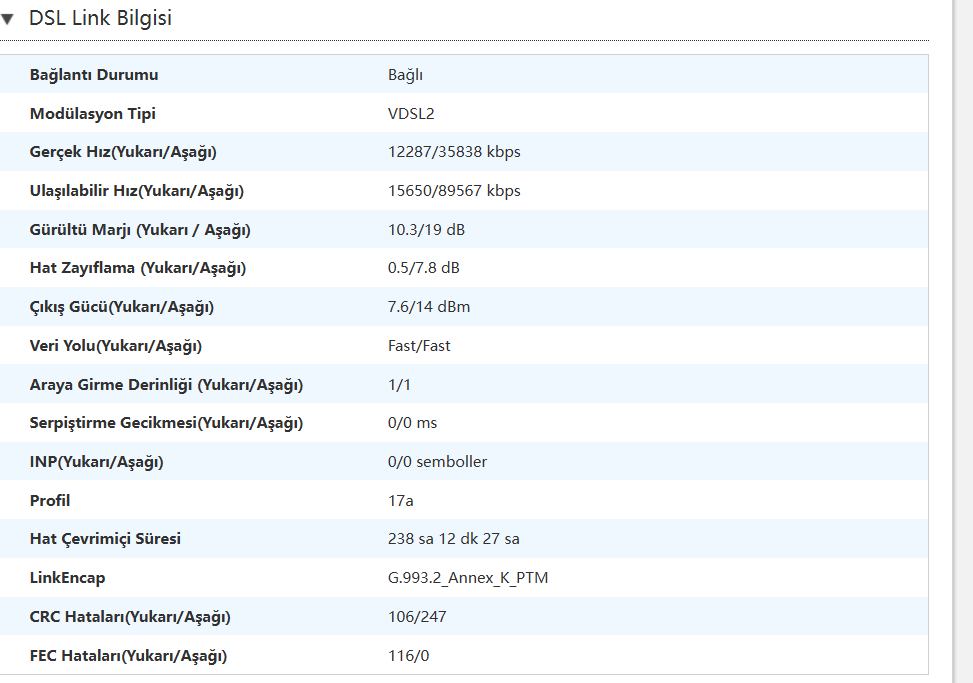
Task: Click the Bağlı connection status value
Action: (405, 75)
